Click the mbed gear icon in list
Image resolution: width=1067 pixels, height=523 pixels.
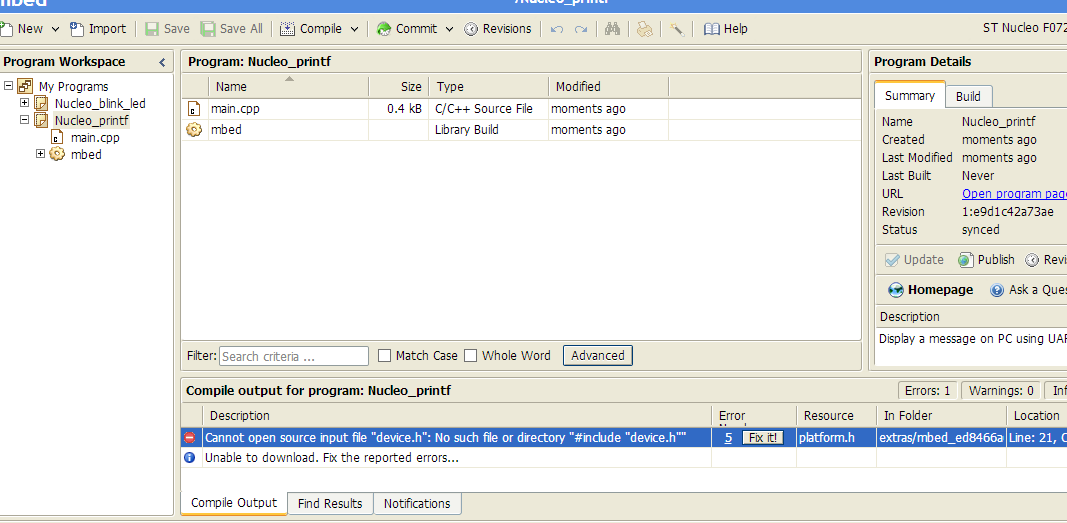pos(194,130)
